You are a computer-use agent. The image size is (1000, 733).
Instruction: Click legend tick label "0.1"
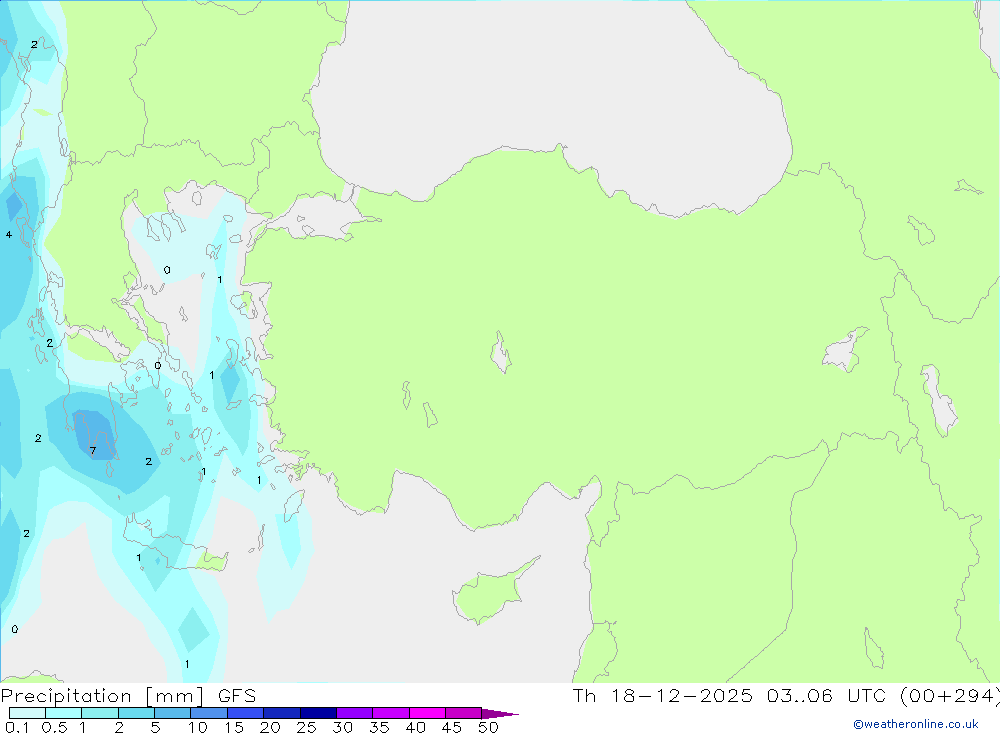[x=17, y=727]
